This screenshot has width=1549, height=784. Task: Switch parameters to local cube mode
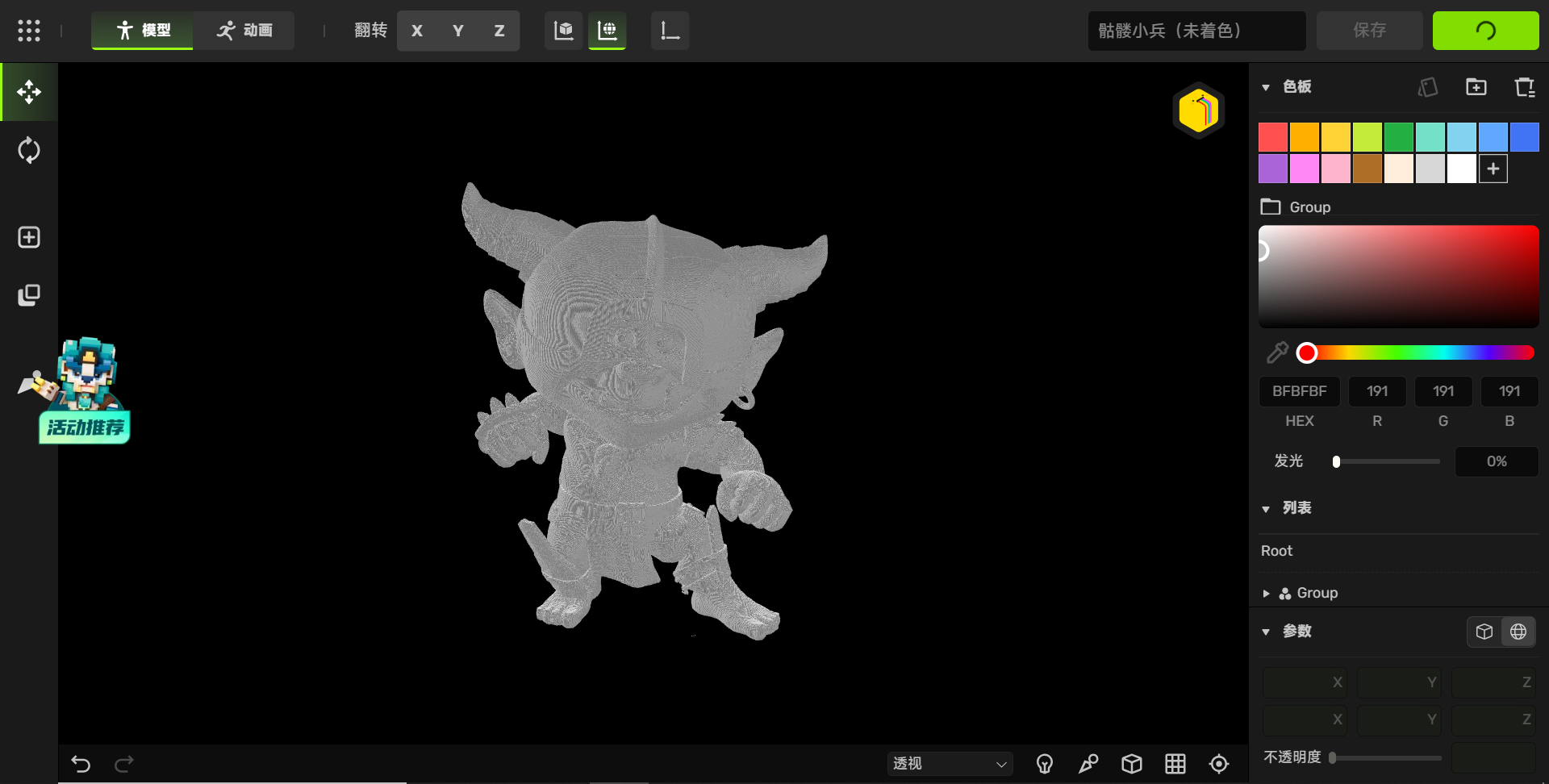coord(1484,632)
